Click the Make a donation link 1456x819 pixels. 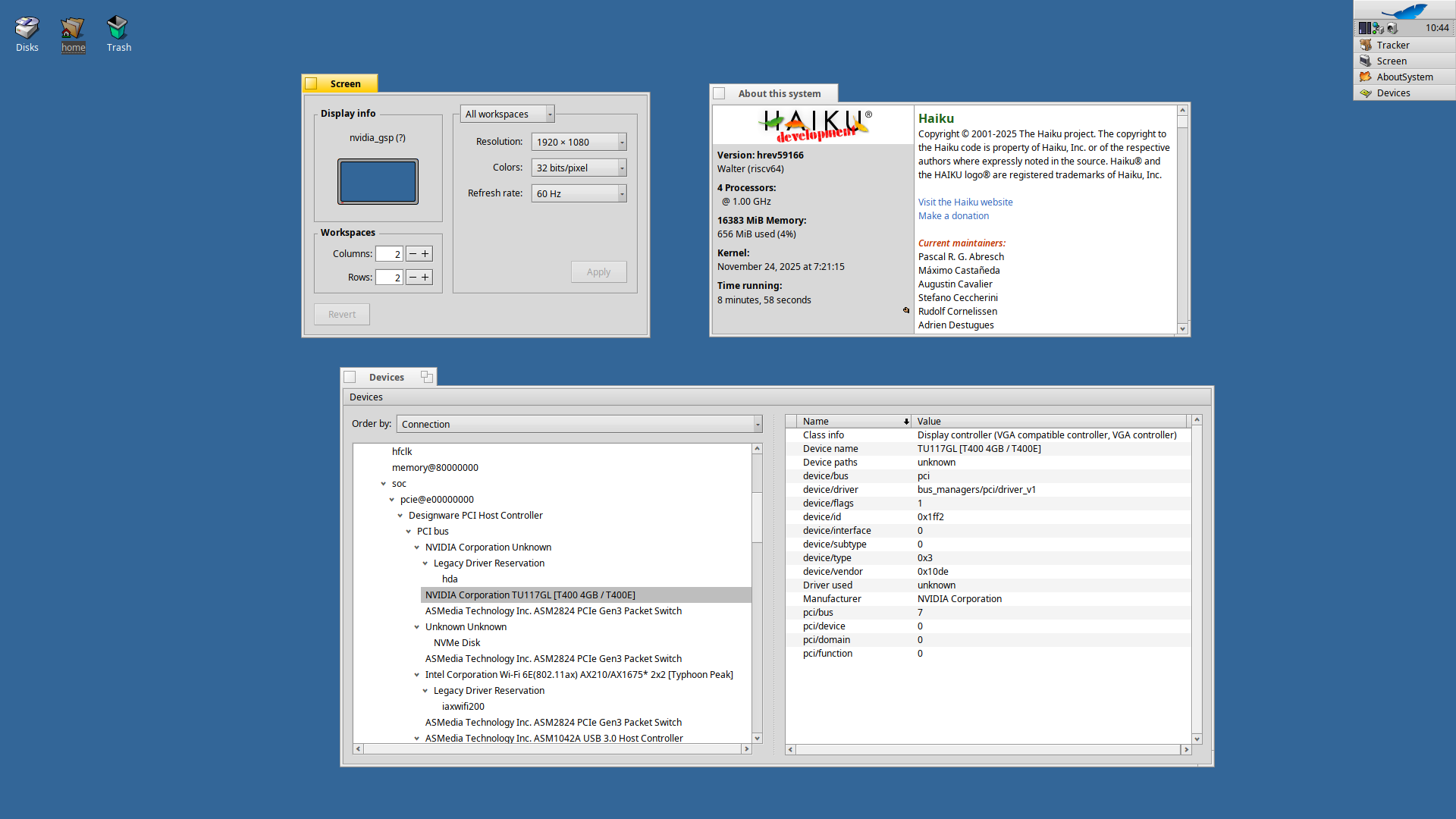pyautogui.click(x=953, y=216)
